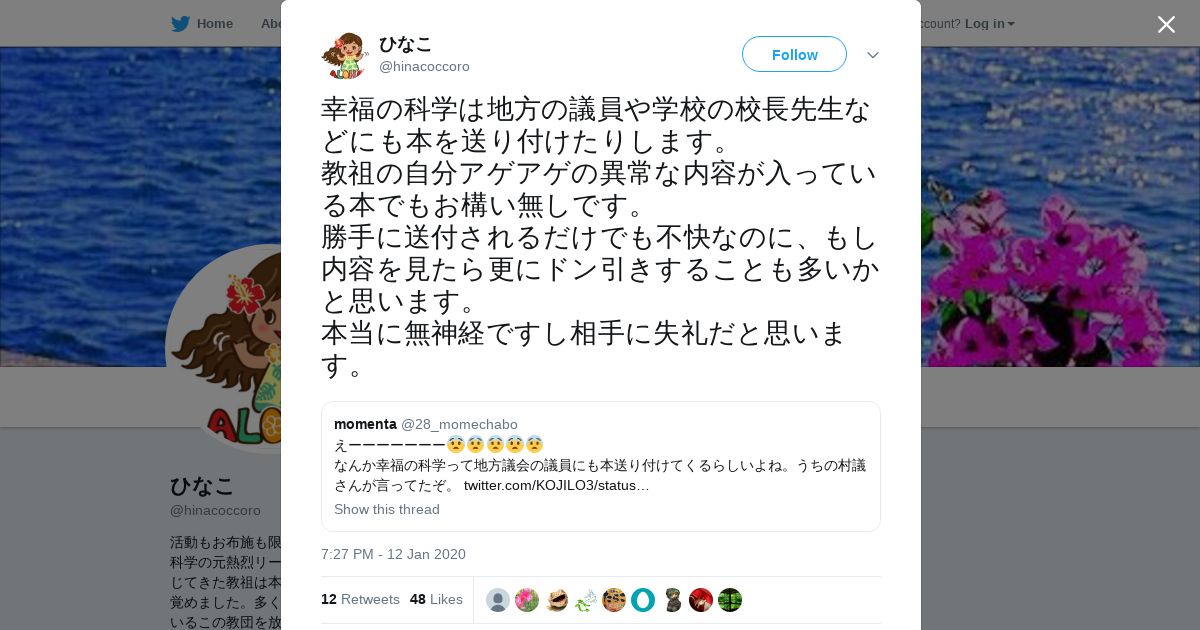This screenshot has width=1200, height=630.
Task: Click the gray default-avatar liker icon
Action: [498, 600]
